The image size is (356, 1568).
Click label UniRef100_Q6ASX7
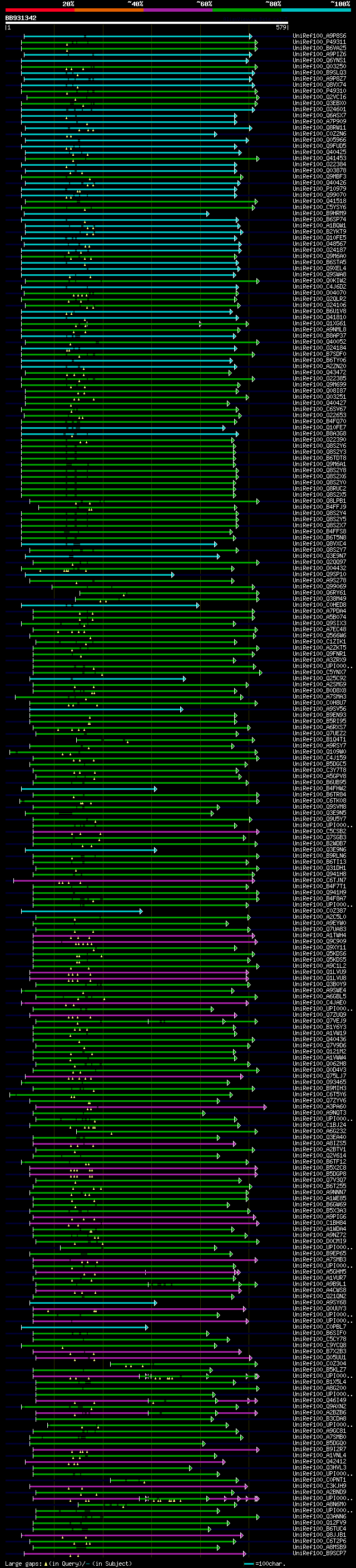pyautogui.click(x=319, y=116)
